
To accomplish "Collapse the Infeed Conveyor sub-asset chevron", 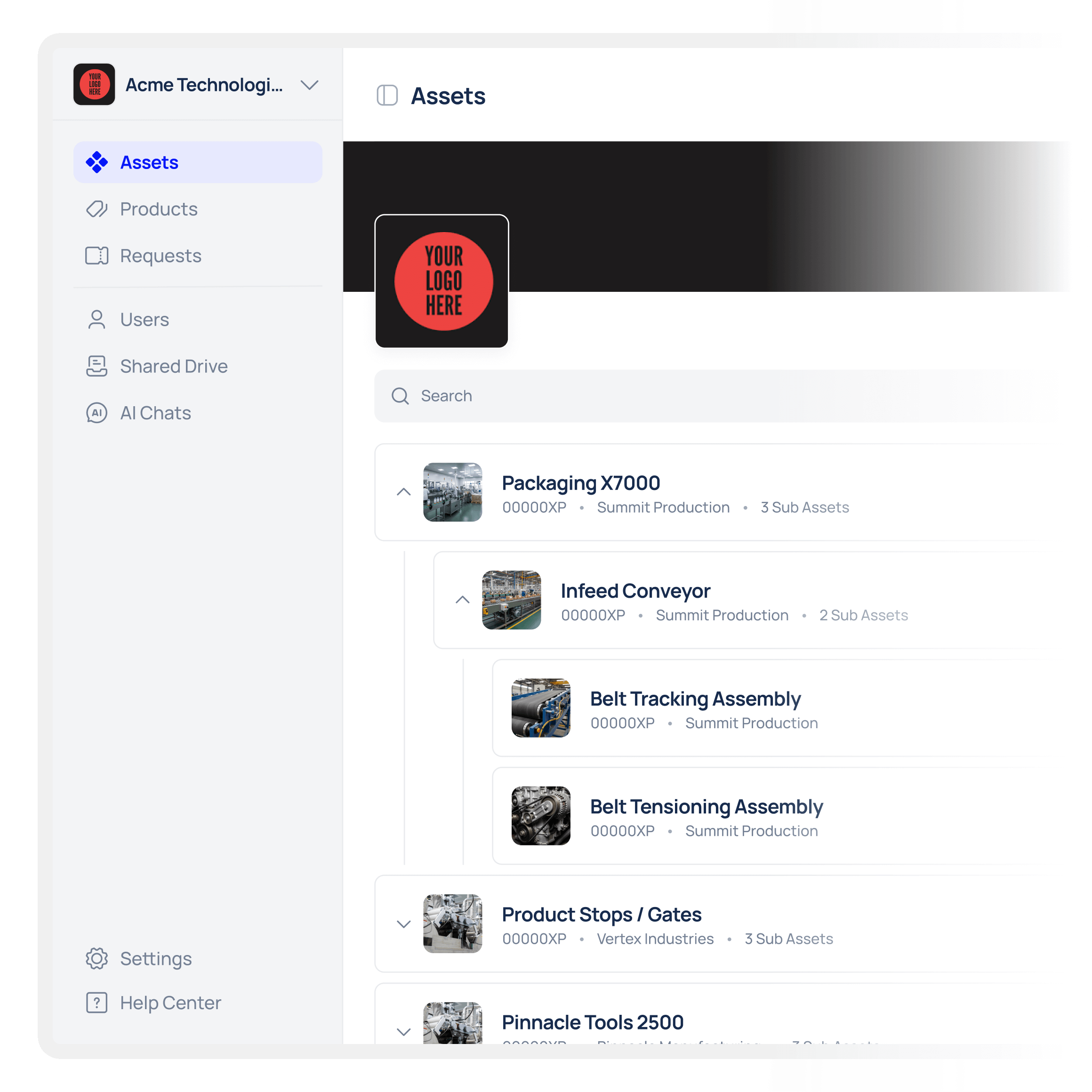I will tap(462, 600).
